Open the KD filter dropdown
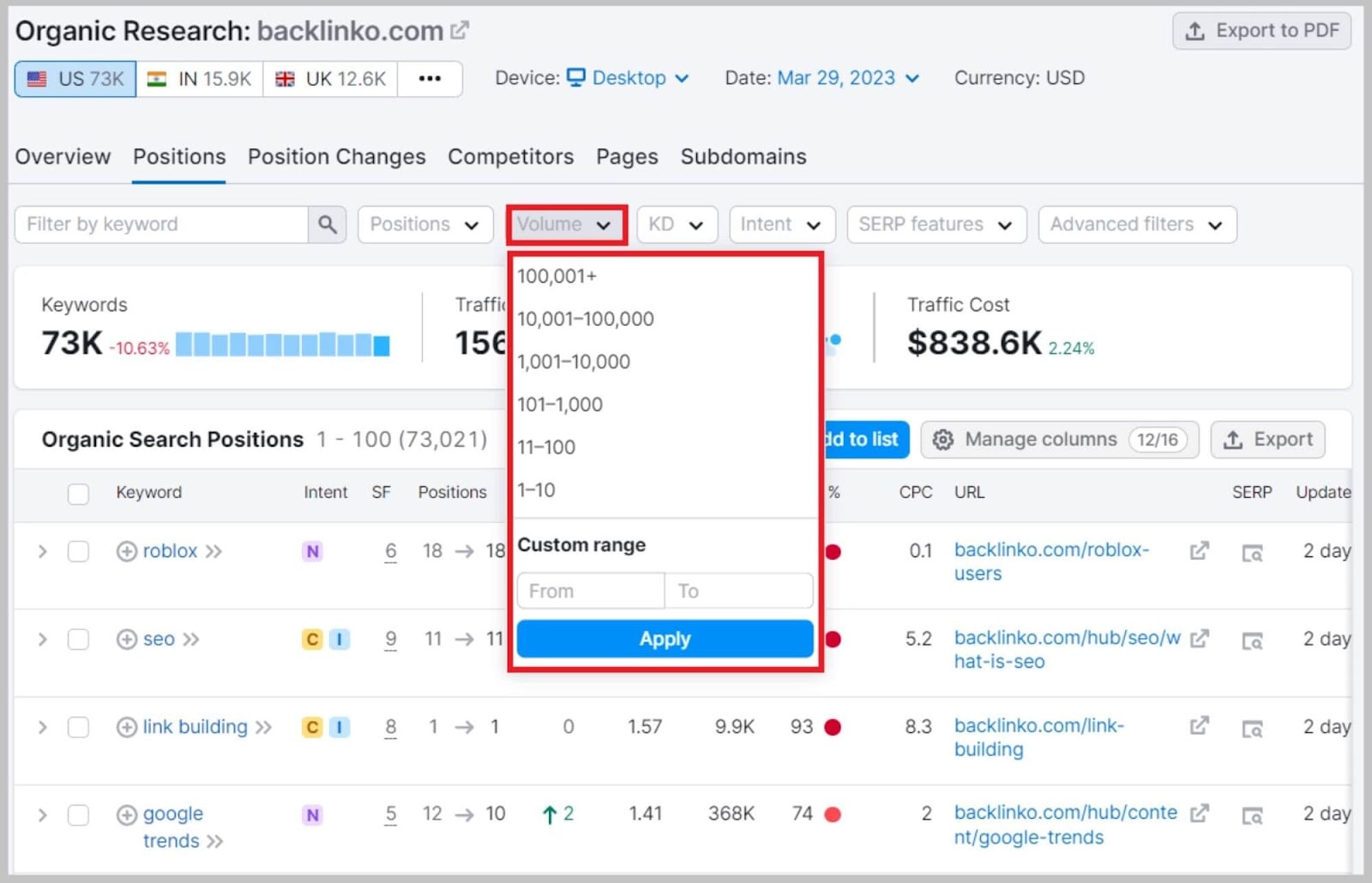This screenshot has width=1372, height=883. pyautogui.click(x=677, y=225)
